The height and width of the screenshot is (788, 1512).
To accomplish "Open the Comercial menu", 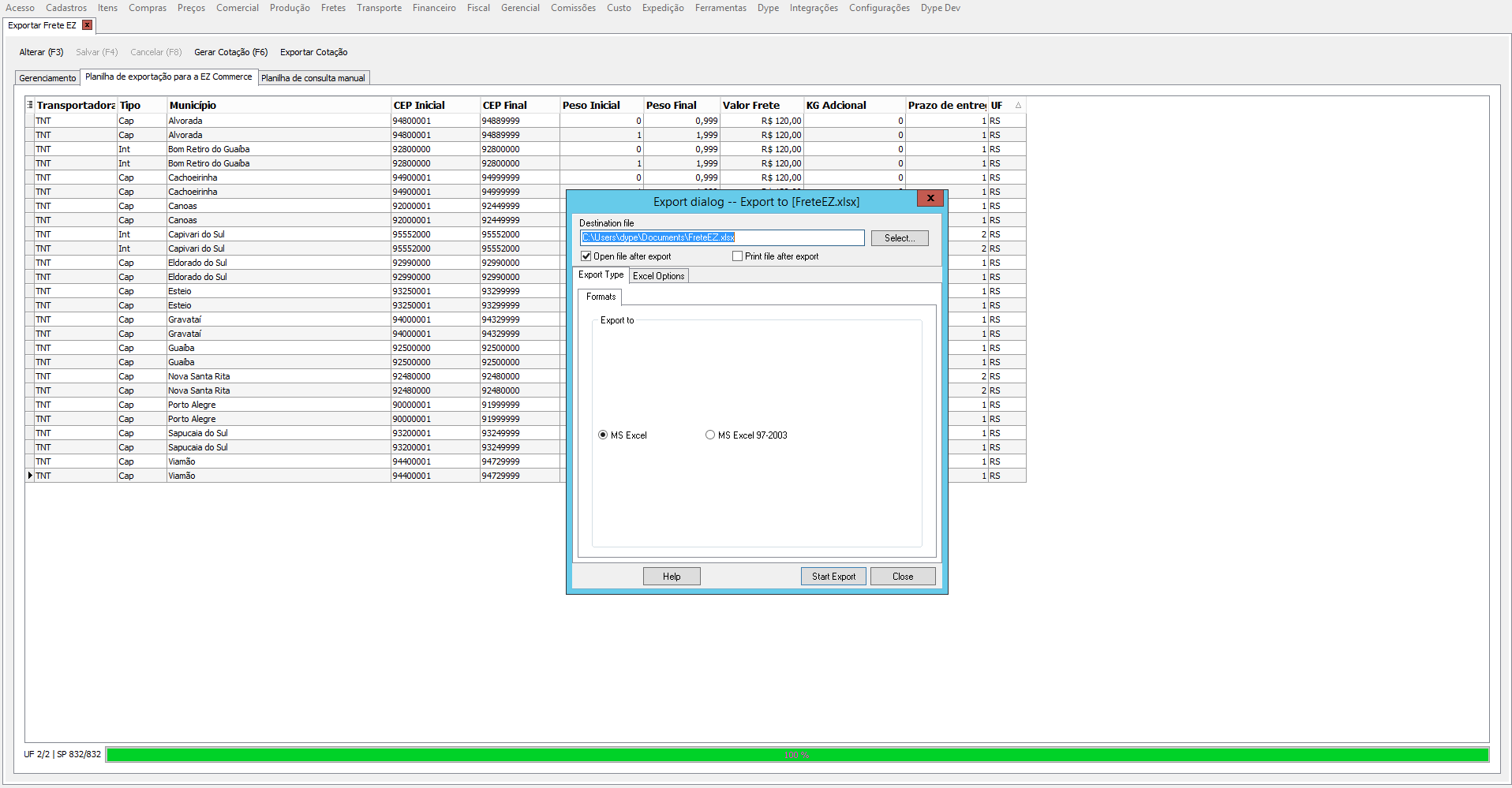I will tap(238, 8).
